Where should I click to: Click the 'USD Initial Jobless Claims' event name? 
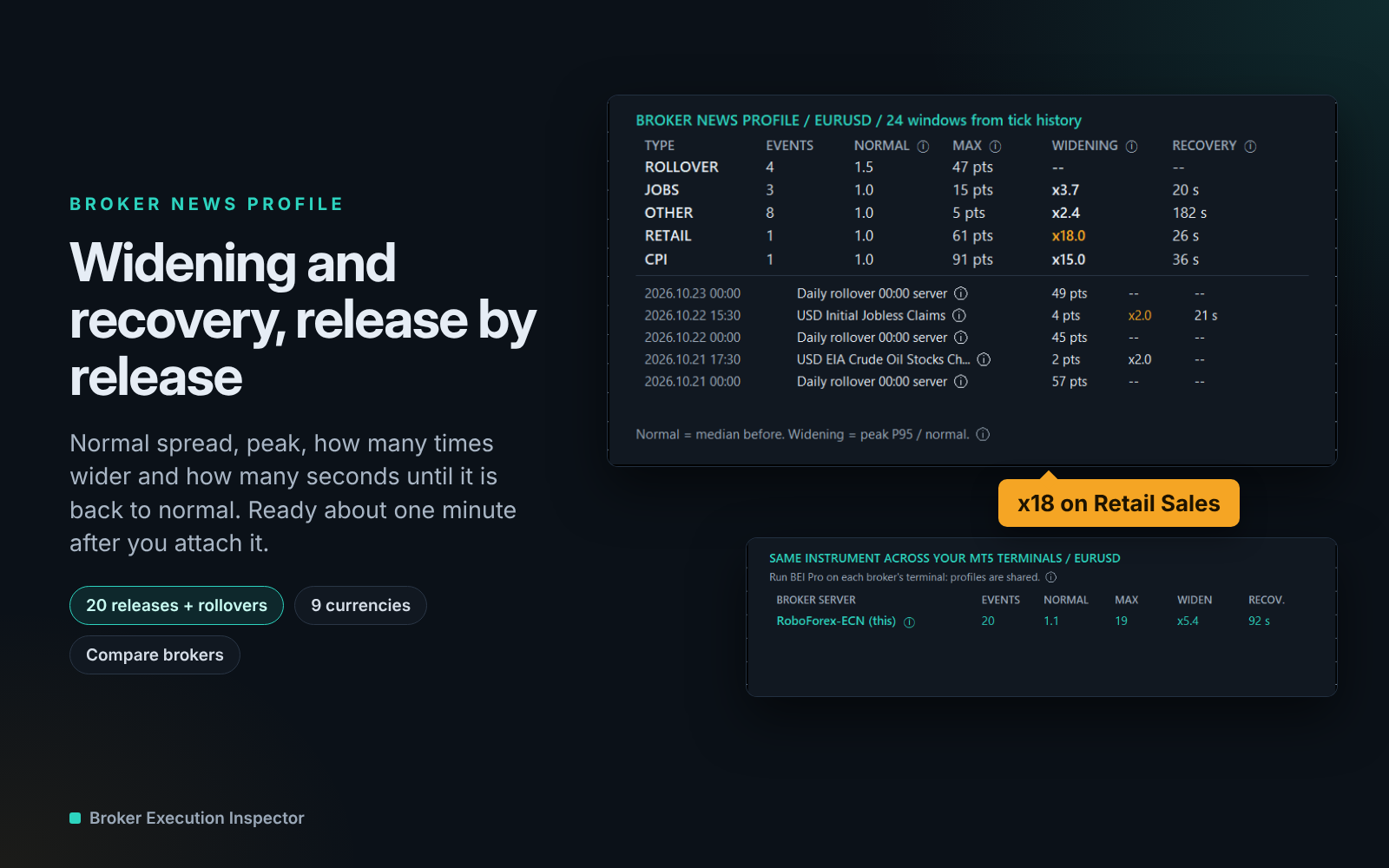871,315
